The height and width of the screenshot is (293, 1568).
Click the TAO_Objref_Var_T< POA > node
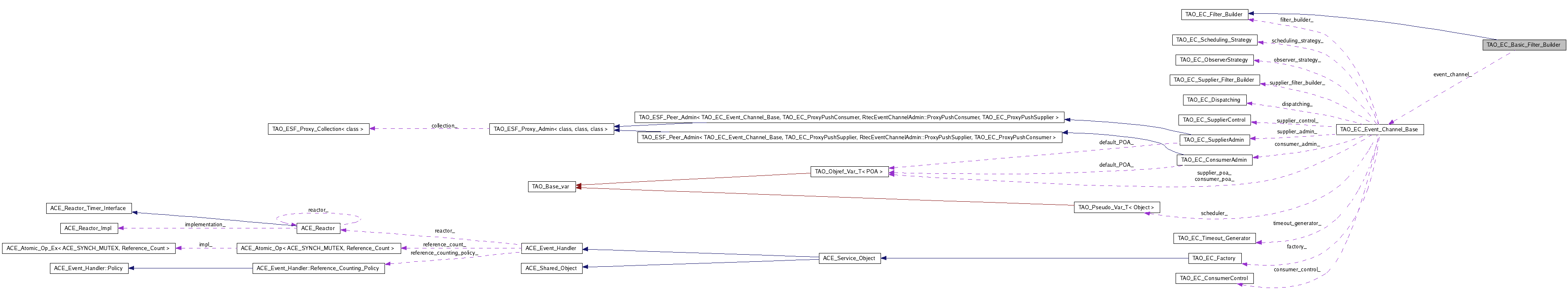click(x=849, y=172)
